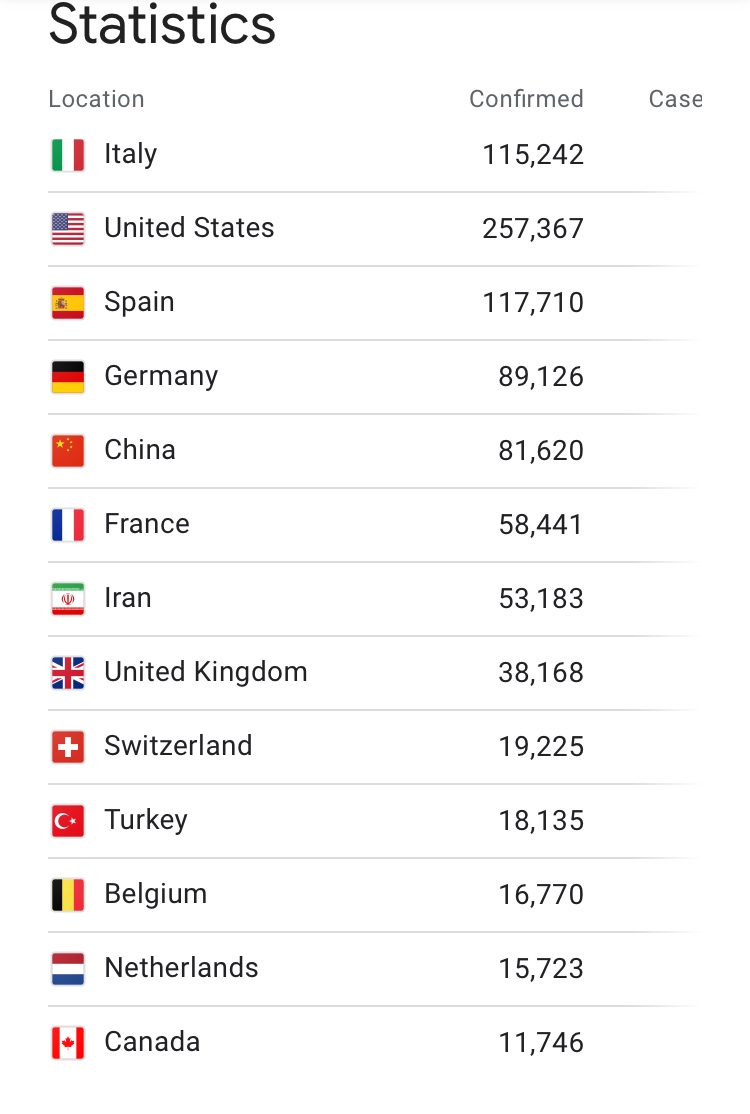Click the Italy flag icon
The width and height of the screenshot is (750, 1114).
[68, 155]
